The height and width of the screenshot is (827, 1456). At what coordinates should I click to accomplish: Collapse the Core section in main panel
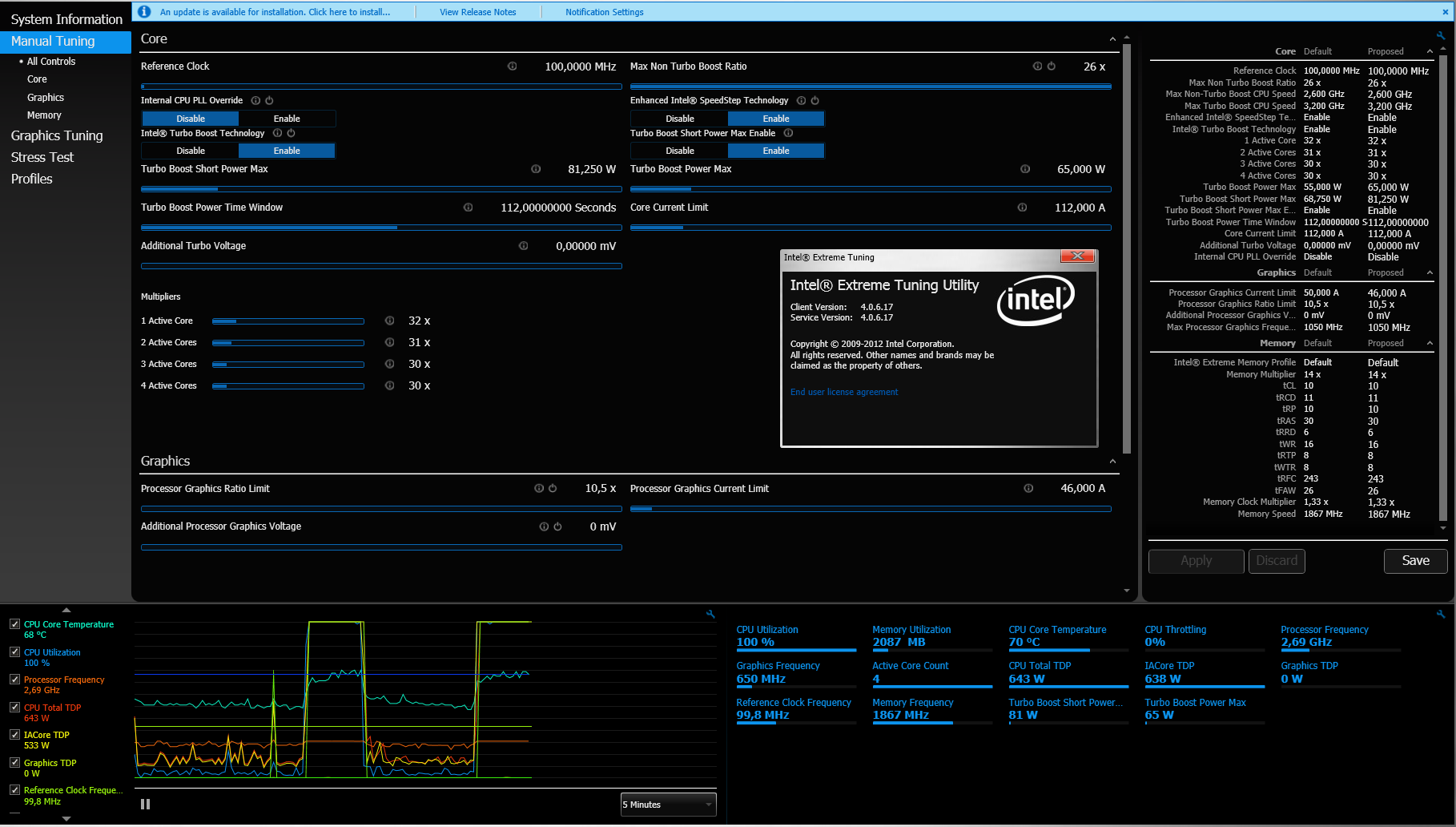coord(1112,39)
